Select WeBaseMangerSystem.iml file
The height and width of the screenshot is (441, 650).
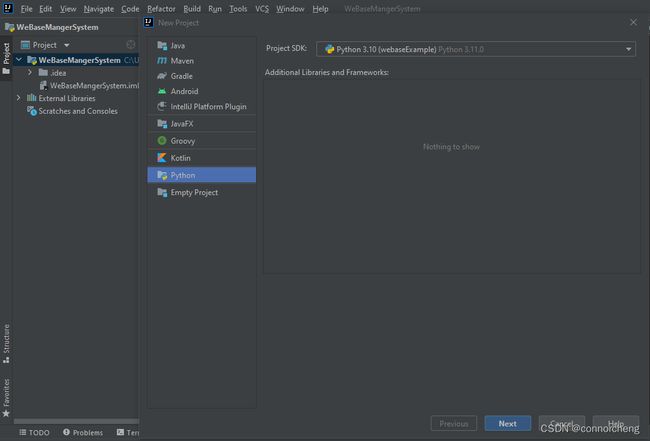[x=90, y=85]
